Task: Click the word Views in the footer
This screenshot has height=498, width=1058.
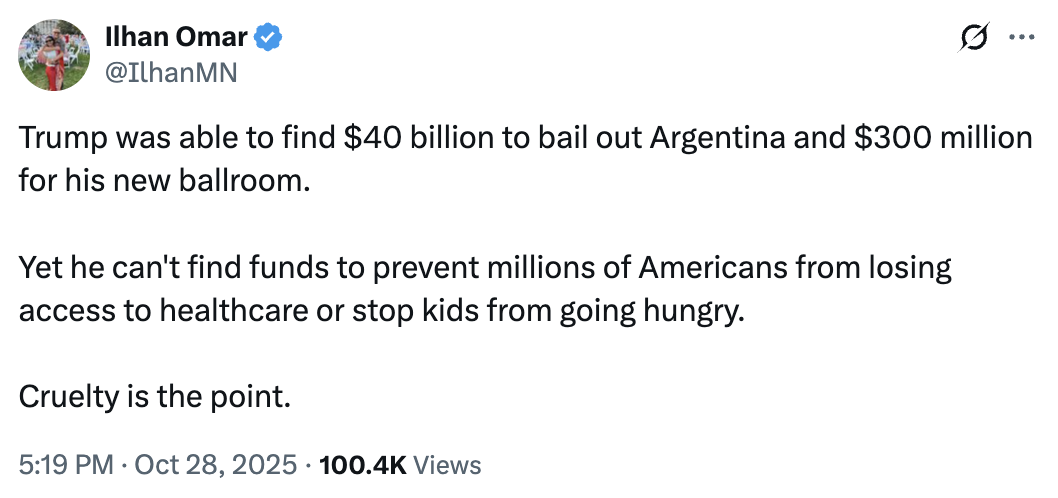Action: [447, 465]
